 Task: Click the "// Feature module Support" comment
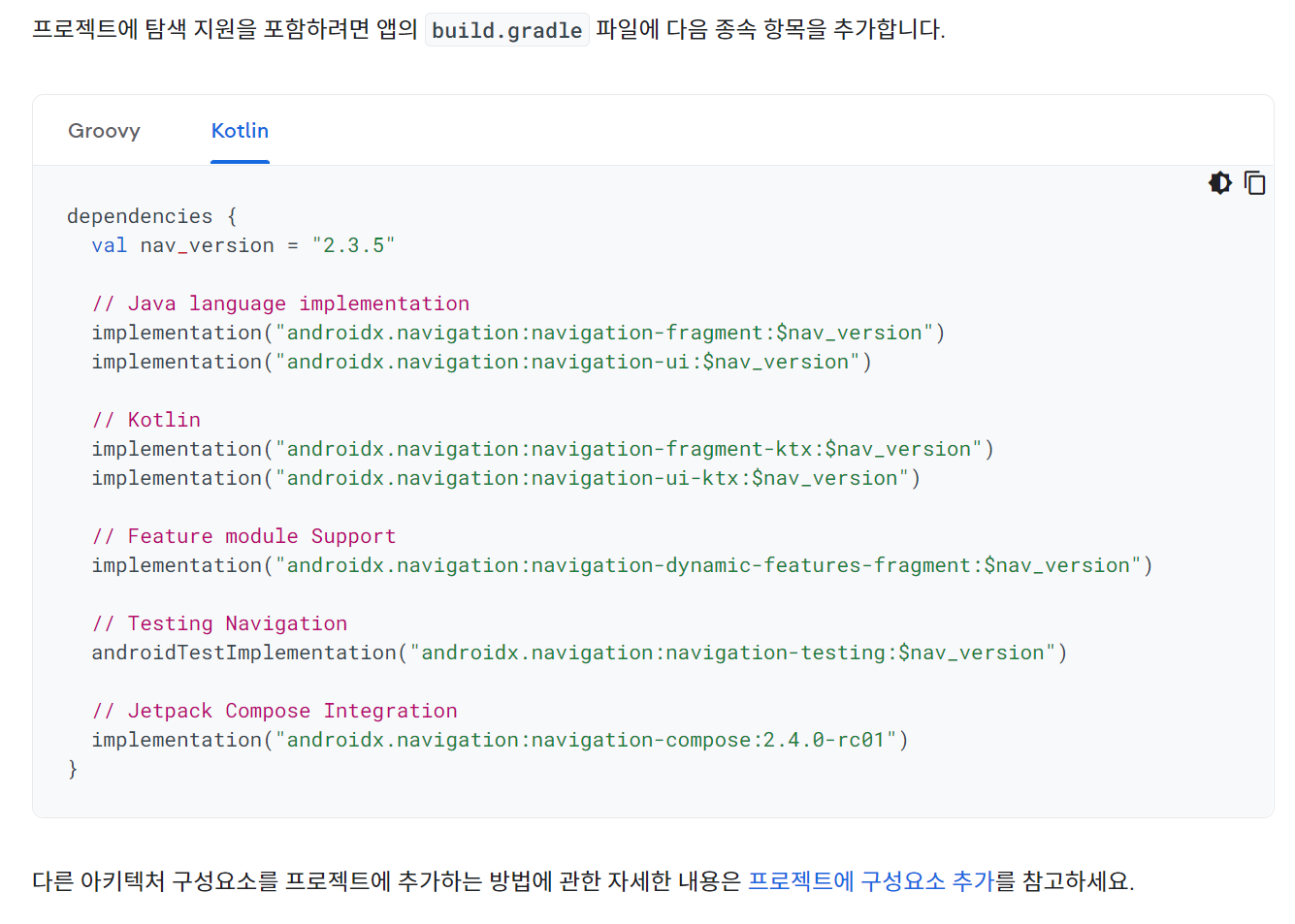pos(243,536)
